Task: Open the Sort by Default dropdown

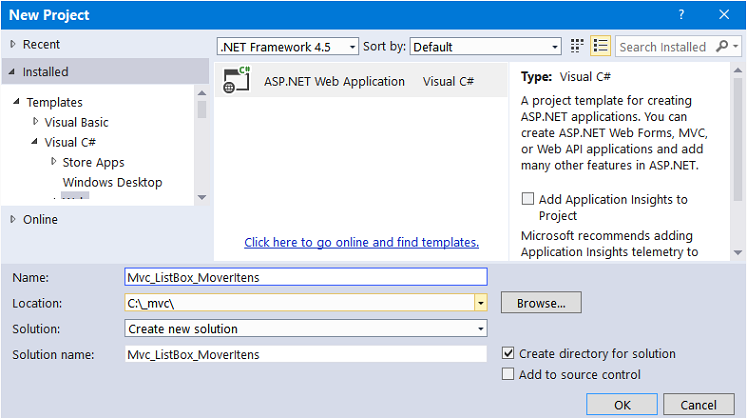Action: tap(485, 47)
